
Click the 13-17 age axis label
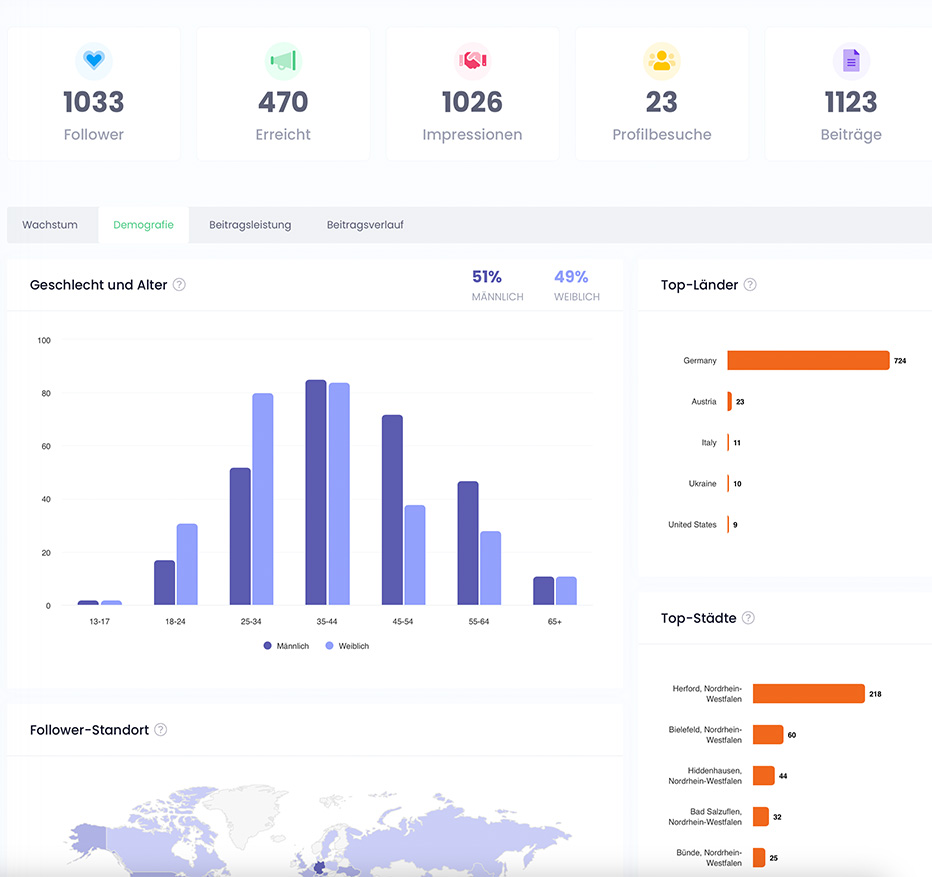(x=99, y=621)
